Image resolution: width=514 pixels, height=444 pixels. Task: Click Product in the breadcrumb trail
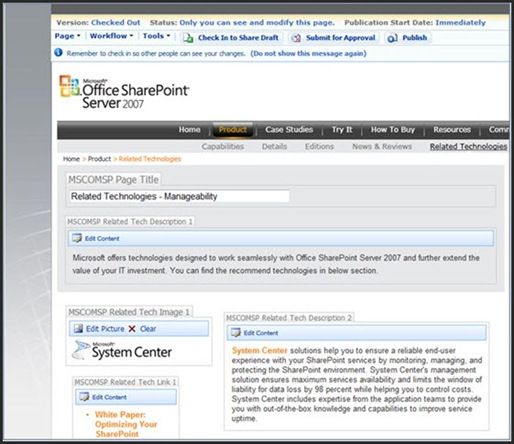click(x=99, y=159)
